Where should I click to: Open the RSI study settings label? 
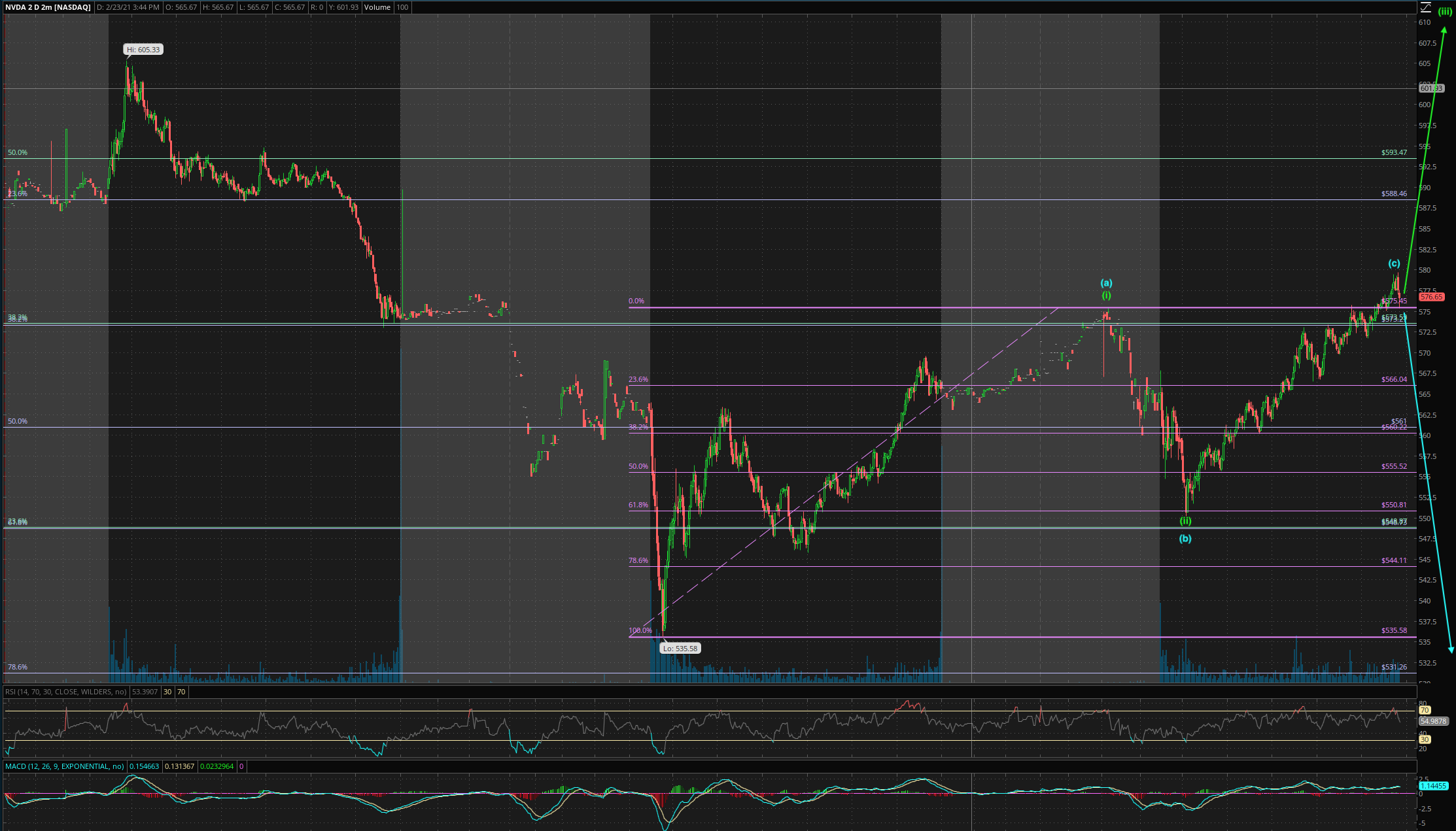coord(66,692)
